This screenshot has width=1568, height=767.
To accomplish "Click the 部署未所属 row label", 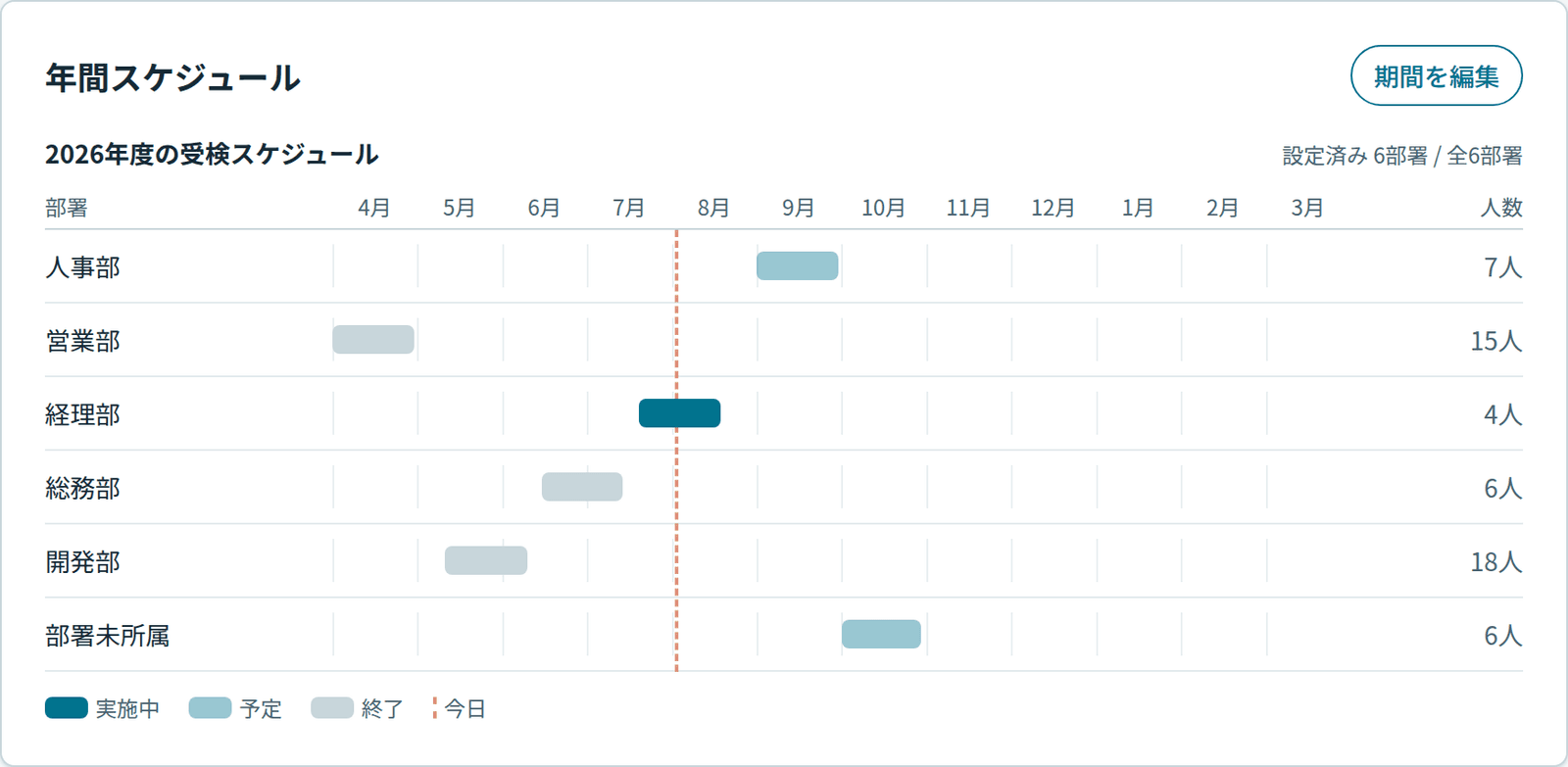I will 108,636.
